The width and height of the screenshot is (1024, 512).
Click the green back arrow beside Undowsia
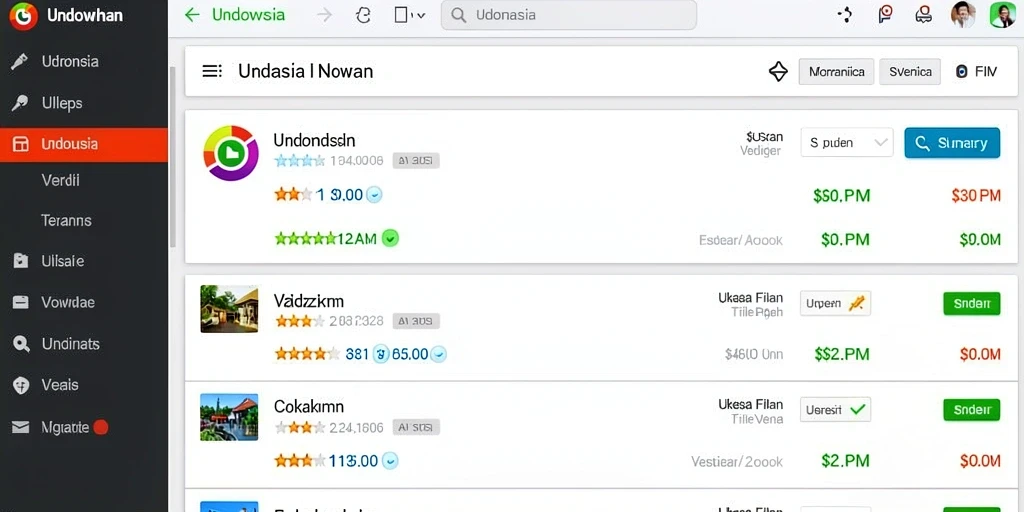pos(192,15)
